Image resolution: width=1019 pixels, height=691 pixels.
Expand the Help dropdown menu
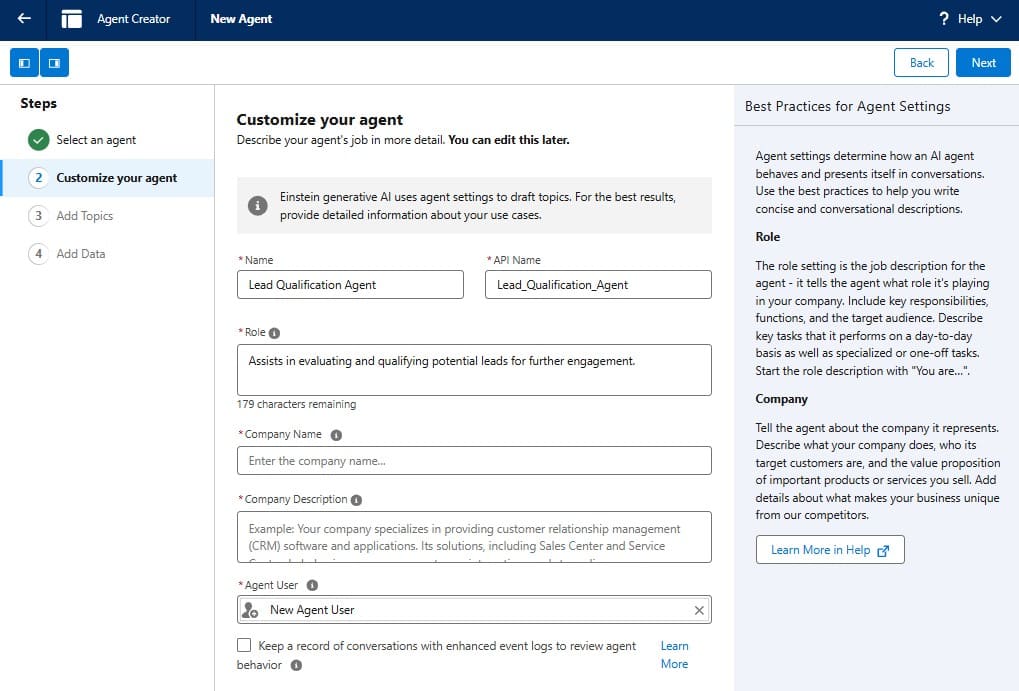coord(970,19)
